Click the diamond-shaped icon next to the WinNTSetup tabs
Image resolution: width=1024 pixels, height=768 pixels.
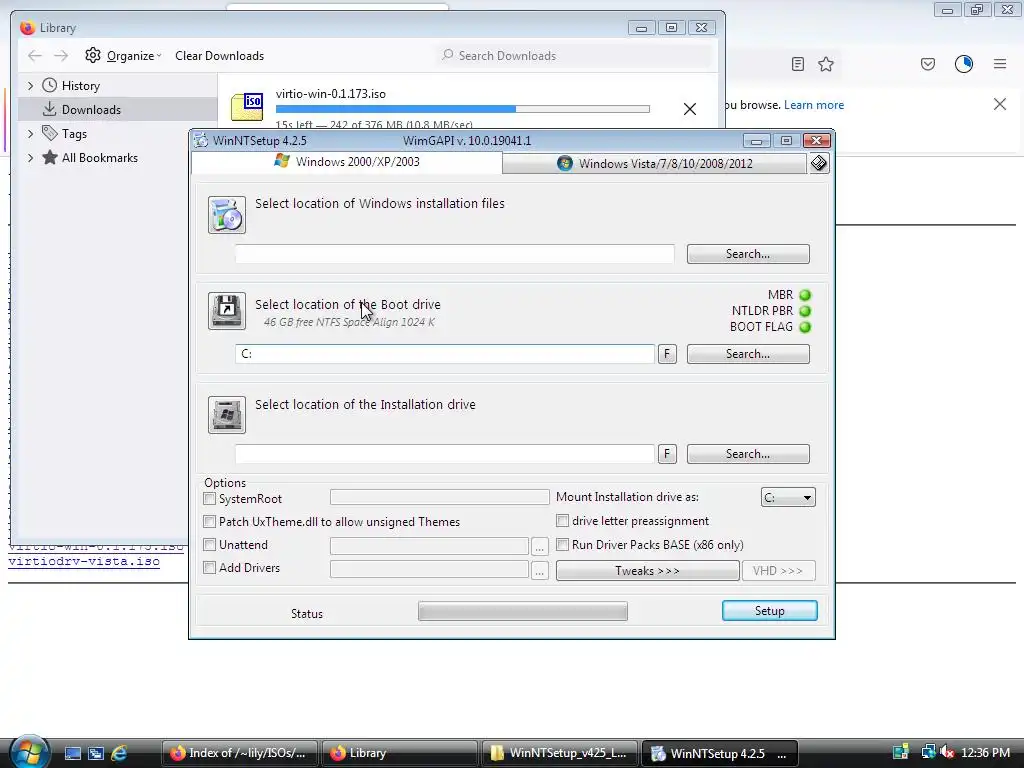(x=819, y=163)
